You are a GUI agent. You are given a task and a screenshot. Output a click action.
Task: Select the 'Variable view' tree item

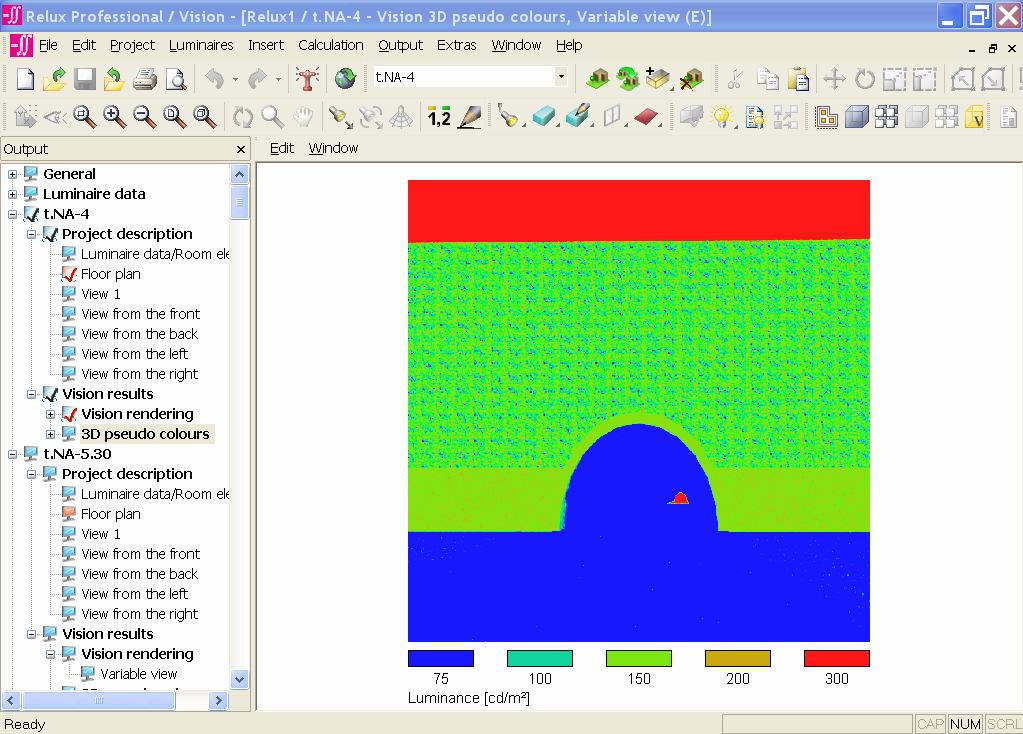[x=138, y=674]
